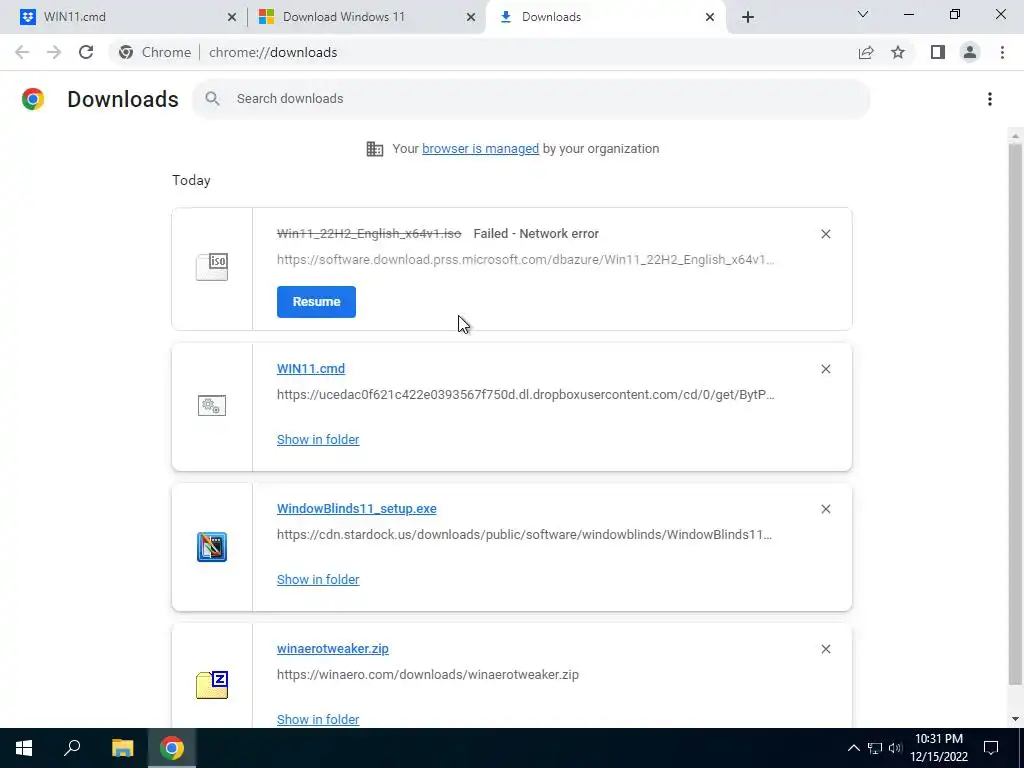Open Windows taskbar search
The width and height of the screenshot is (1024, 768).
72,748
